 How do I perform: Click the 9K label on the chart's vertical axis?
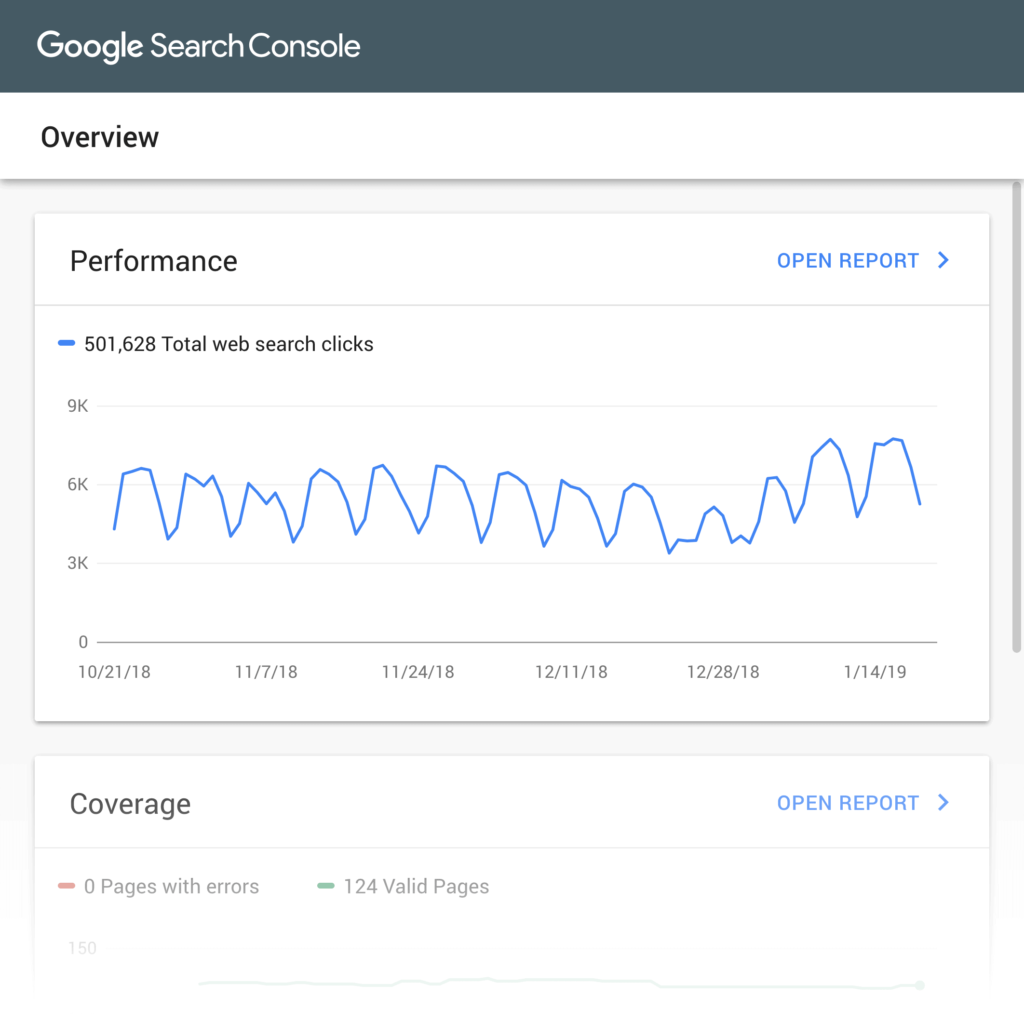(x=78, y=406)
